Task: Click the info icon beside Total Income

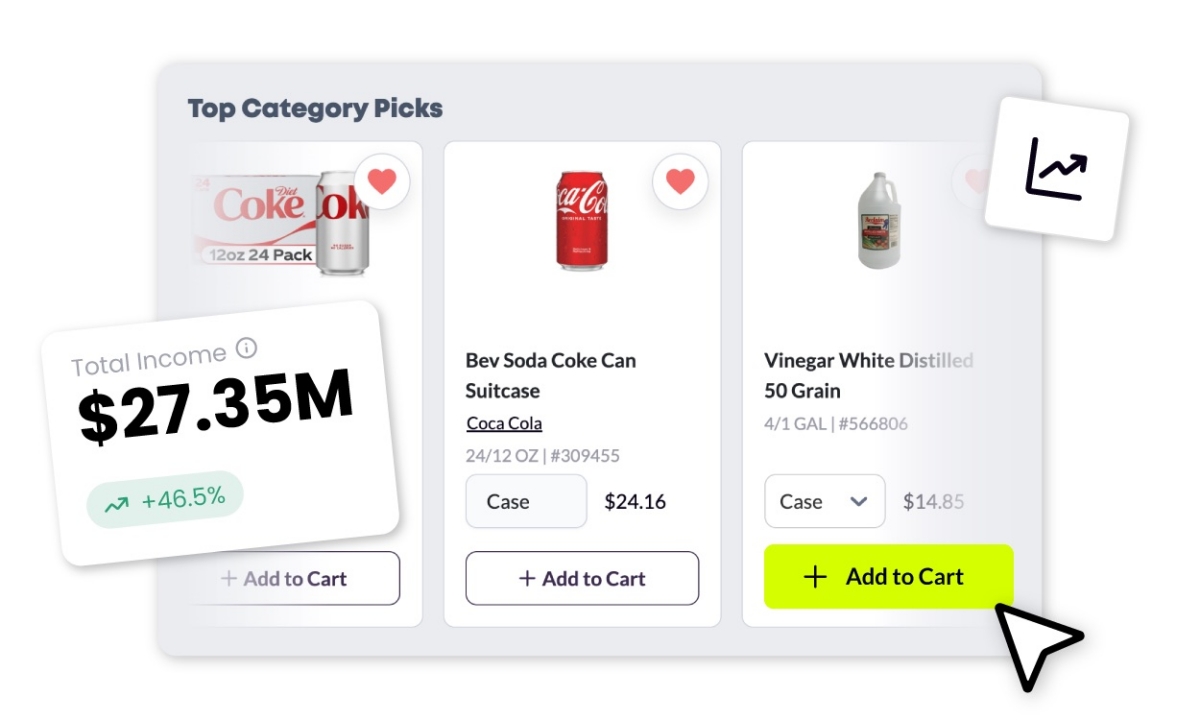Action: [x=246, y=348]
